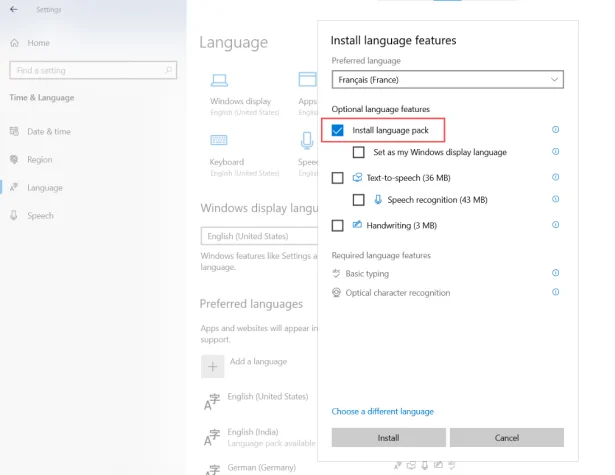Click the Region globe icon
615x475 pixels.
tap(14, 159)
